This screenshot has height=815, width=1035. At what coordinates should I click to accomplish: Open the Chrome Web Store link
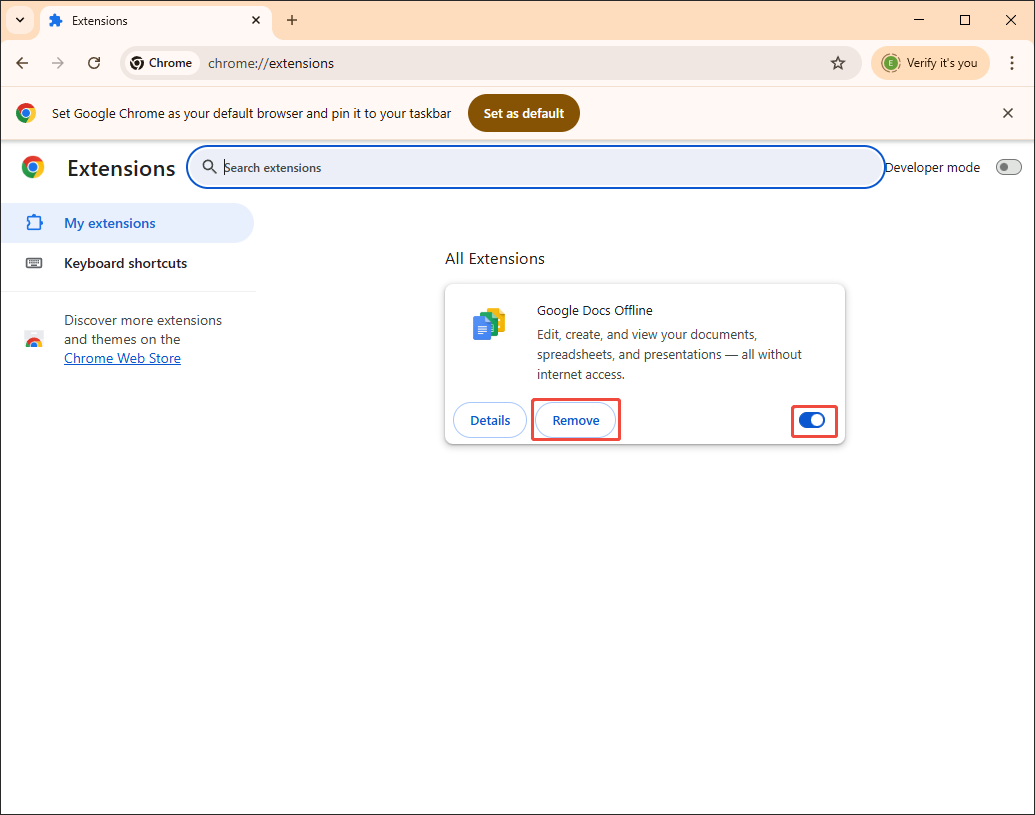point(122,358)
